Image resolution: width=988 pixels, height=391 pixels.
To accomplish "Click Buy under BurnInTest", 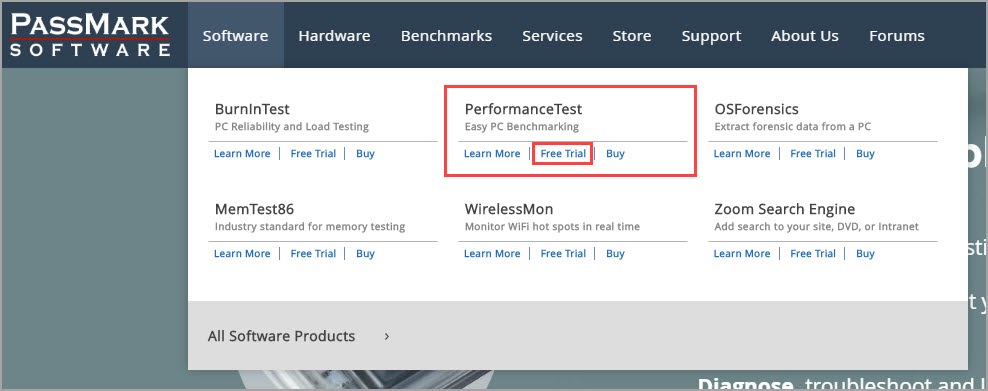I will [365, 154].
